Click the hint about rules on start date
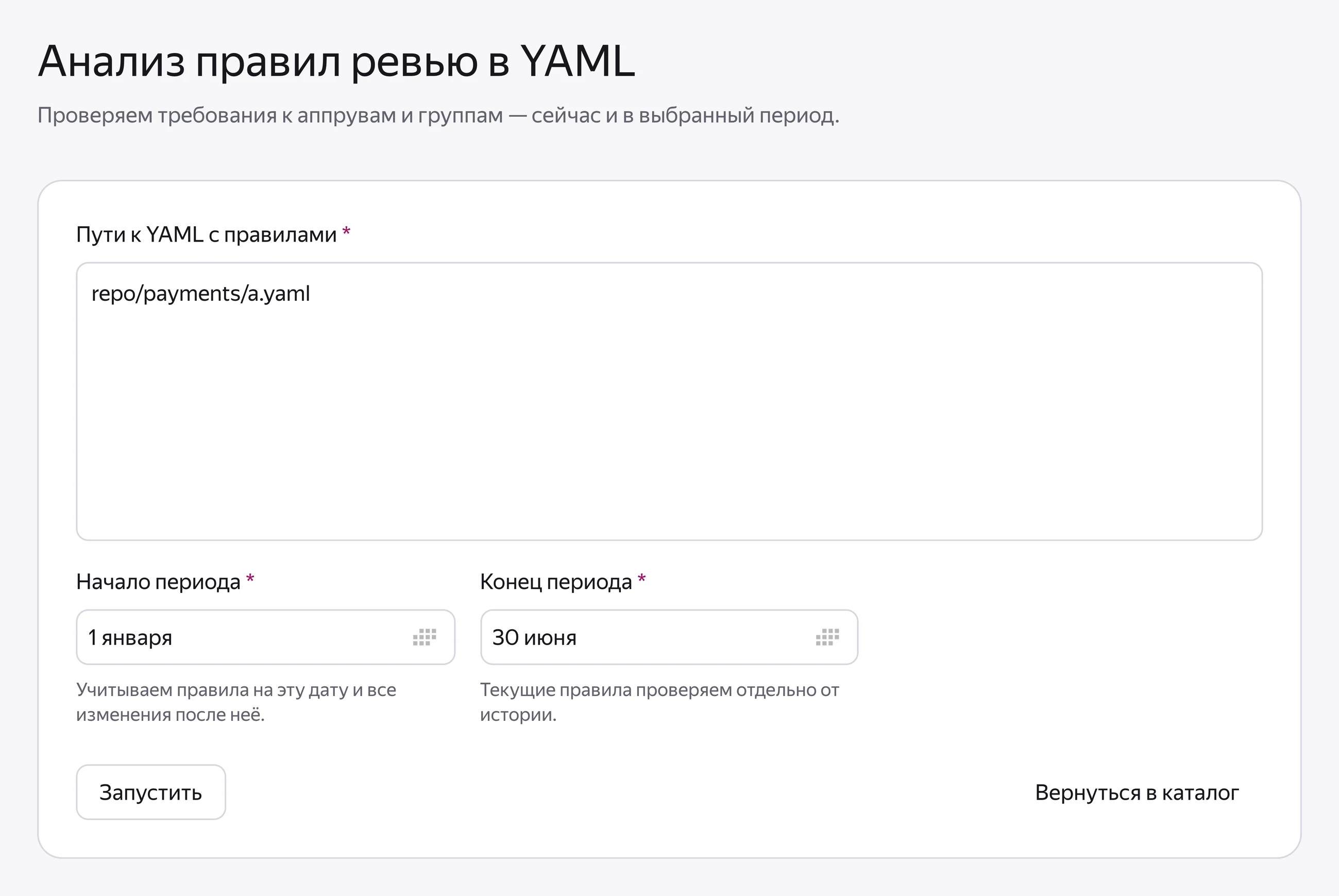Screen dimensions: 1339x896 pyautogui.click(x=236, y=702)
